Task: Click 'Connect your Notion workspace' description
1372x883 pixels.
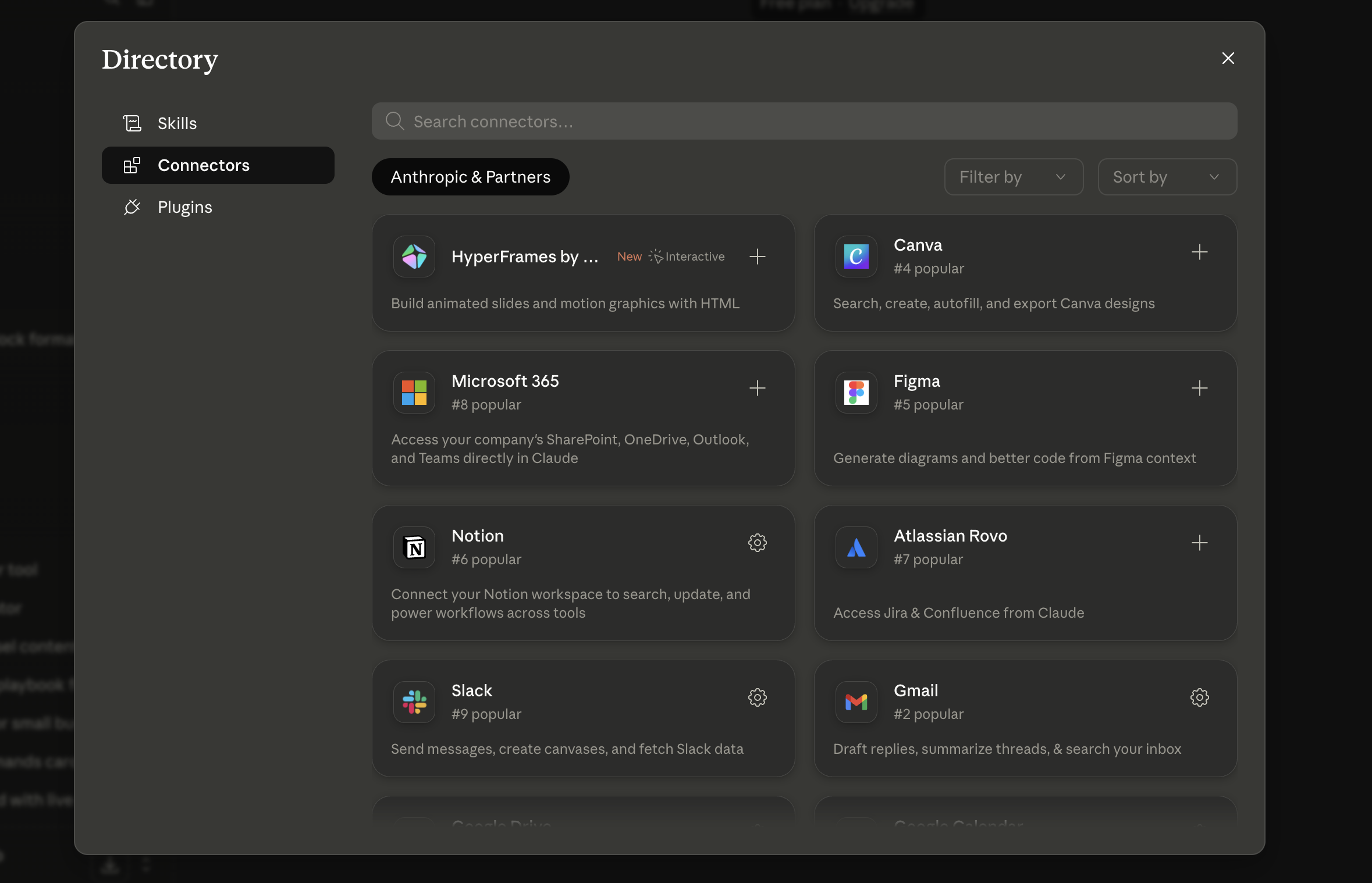Action: [570, 603]
